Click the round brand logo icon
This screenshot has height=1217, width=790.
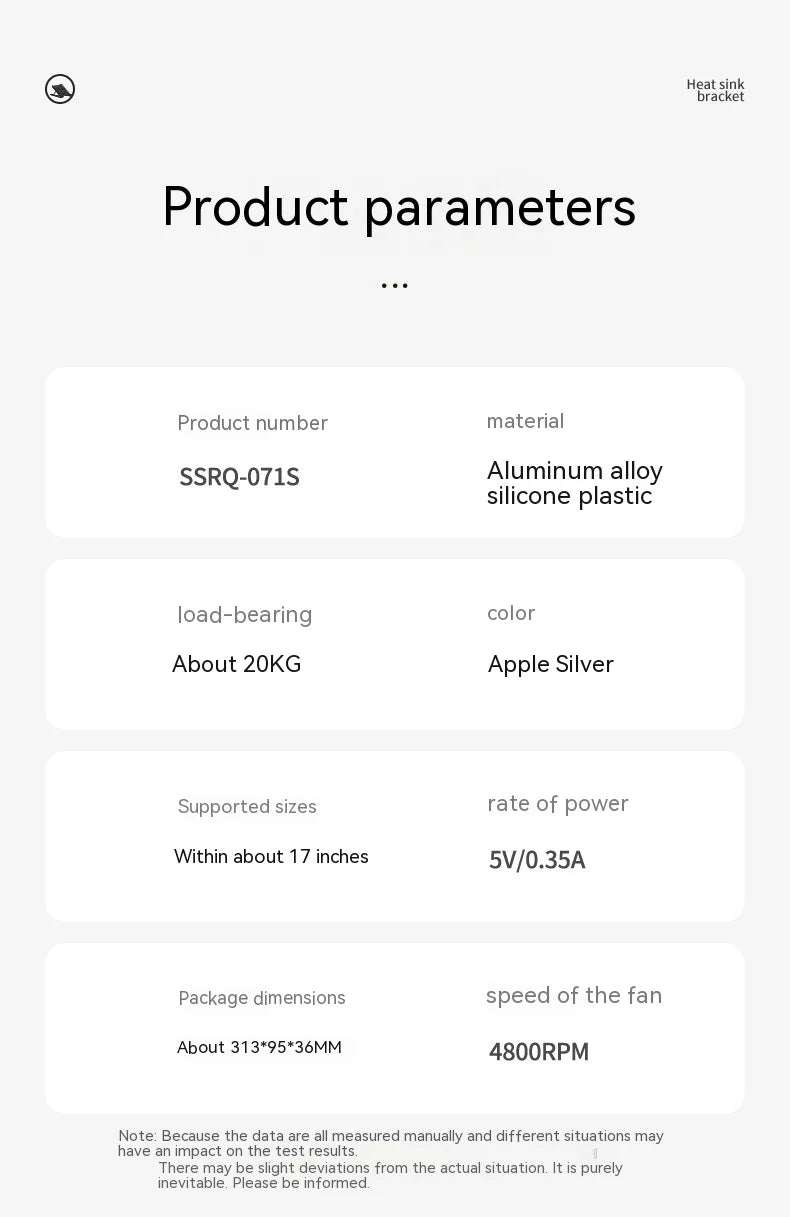(60, 89)
